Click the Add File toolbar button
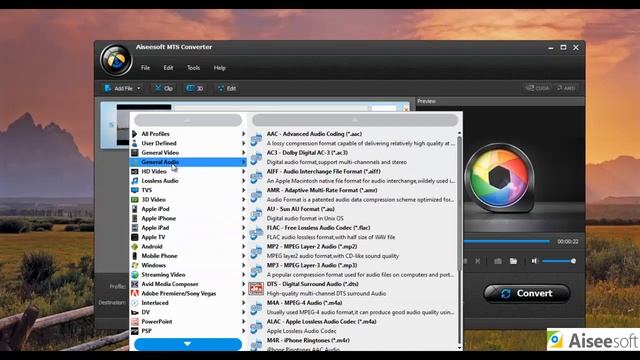640x360 pixels. pyautogui.click(x=119, y=88)
